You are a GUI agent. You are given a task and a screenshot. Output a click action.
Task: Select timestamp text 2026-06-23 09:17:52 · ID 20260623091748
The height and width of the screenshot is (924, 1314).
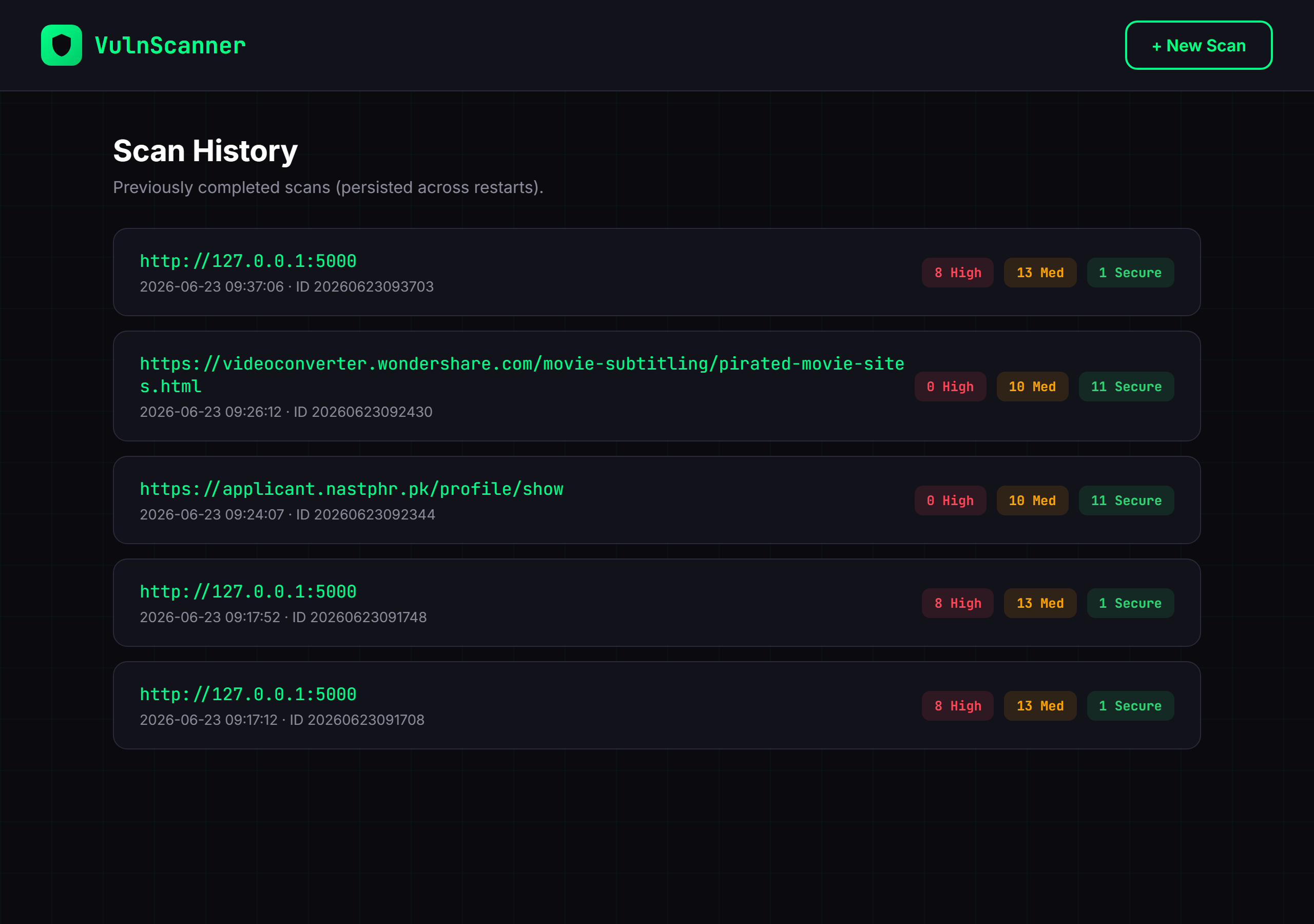click(x=283, y=617)
